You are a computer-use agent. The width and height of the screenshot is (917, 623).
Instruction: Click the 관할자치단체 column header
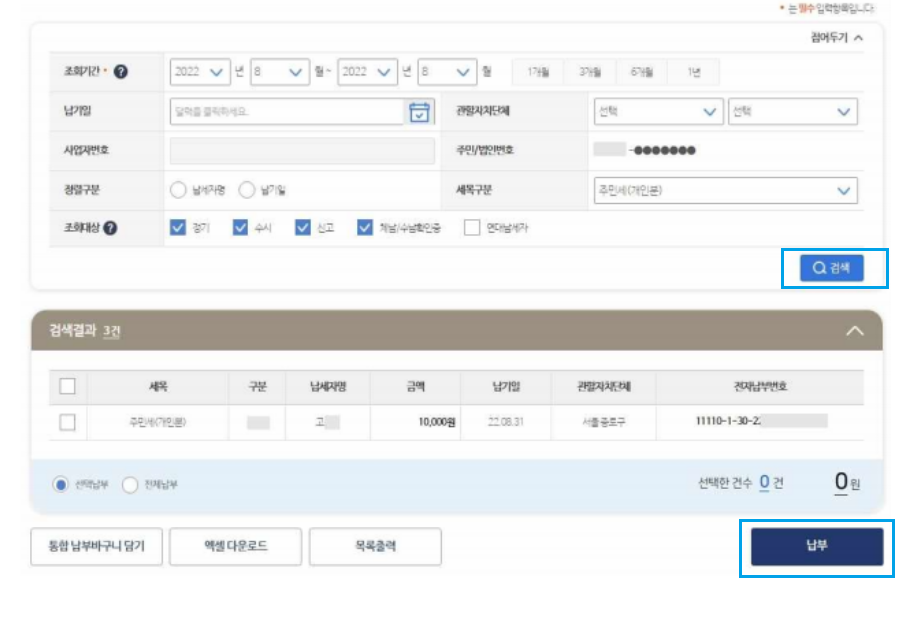coord(604,387)
